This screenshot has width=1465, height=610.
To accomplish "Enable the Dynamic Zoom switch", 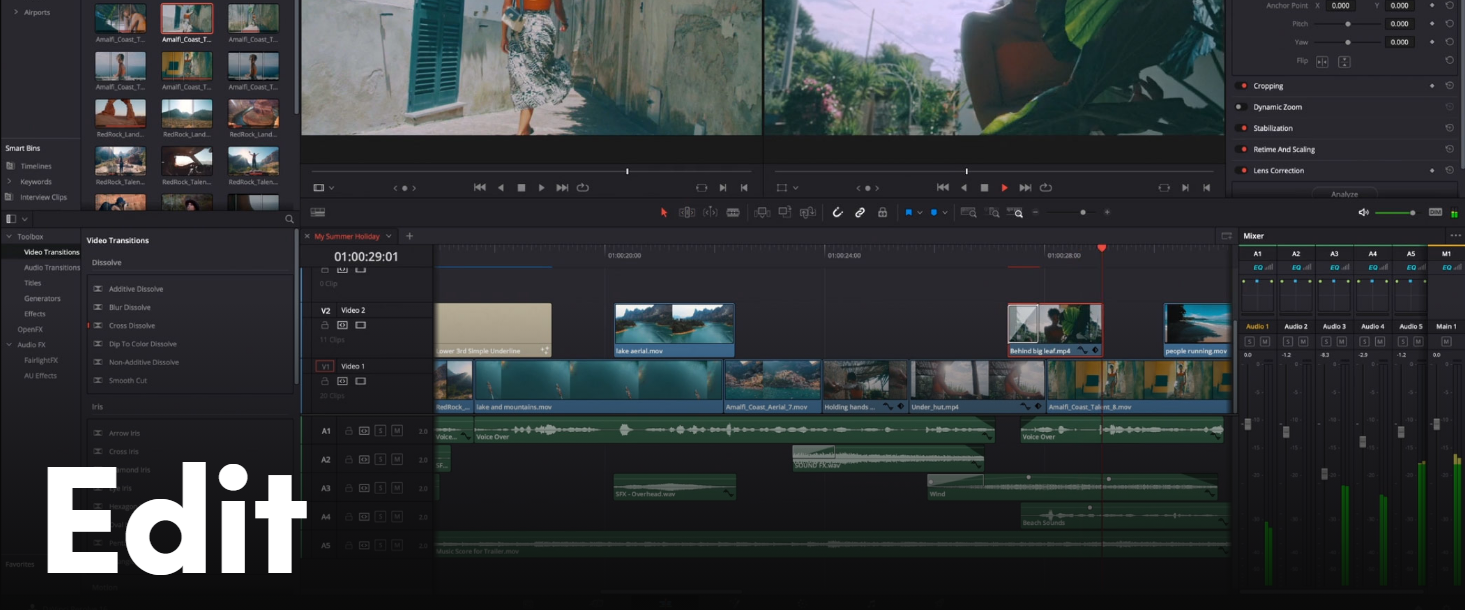I will [x=1241, y=107].
